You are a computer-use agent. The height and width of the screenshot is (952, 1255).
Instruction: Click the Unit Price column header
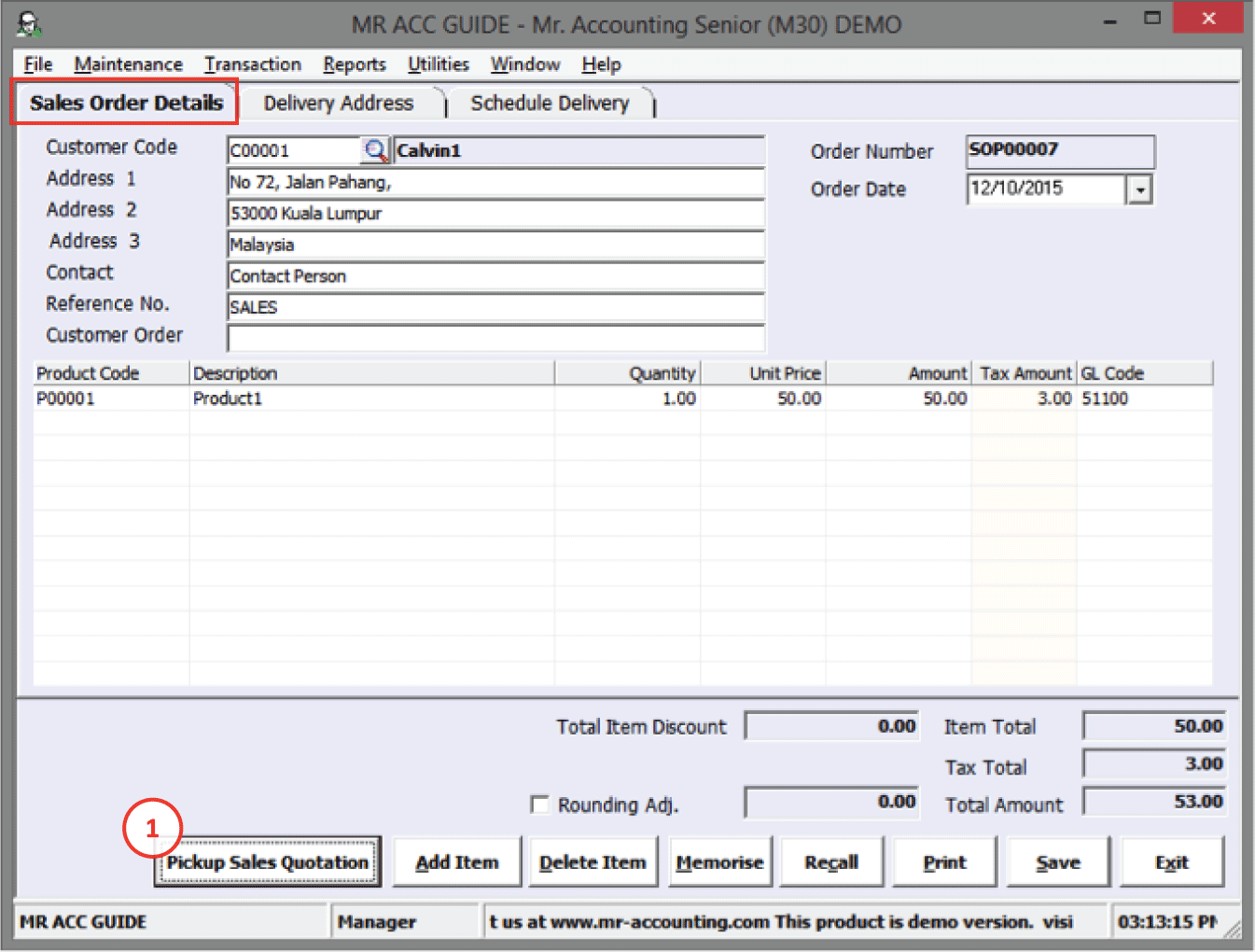[x=763, y=373]
